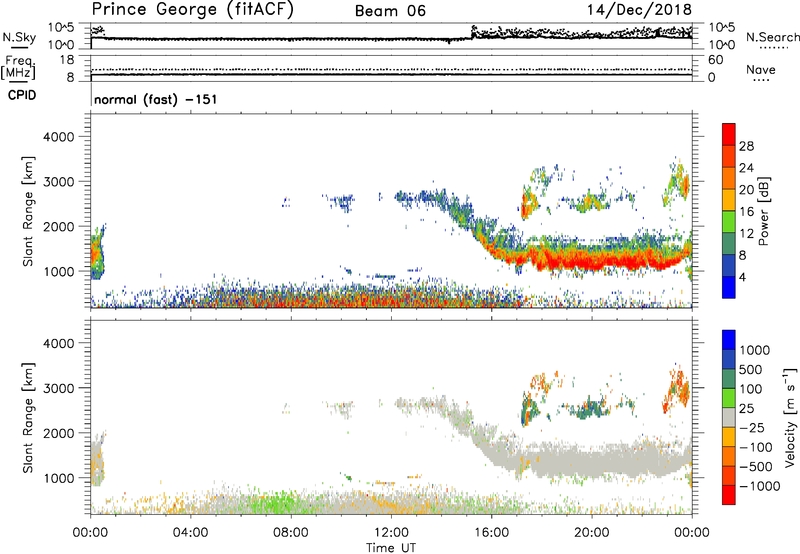Click the '28' label on Power colorbar
800x554 pixels.
coord(746,146)
